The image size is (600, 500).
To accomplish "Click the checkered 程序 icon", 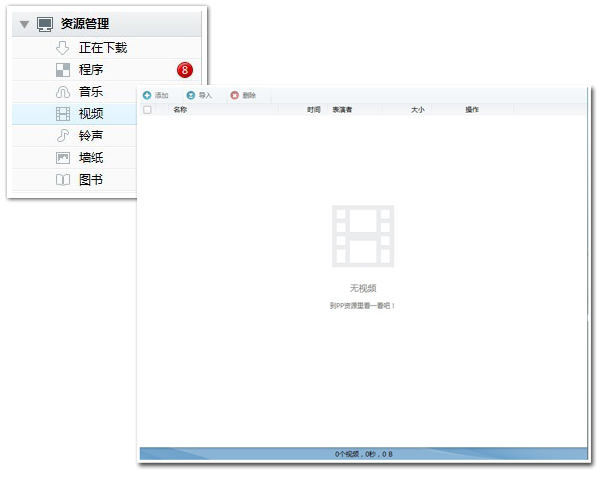I will [x=63, y=70].
